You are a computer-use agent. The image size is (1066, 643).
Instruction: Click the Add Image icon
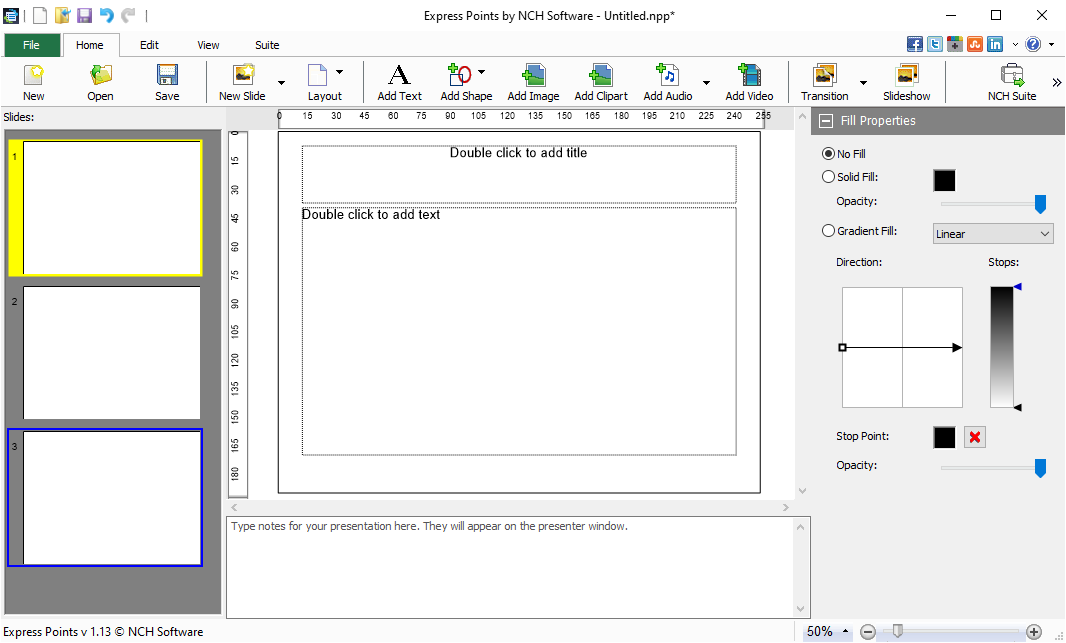pyautogui.click(x=533, y=76)
